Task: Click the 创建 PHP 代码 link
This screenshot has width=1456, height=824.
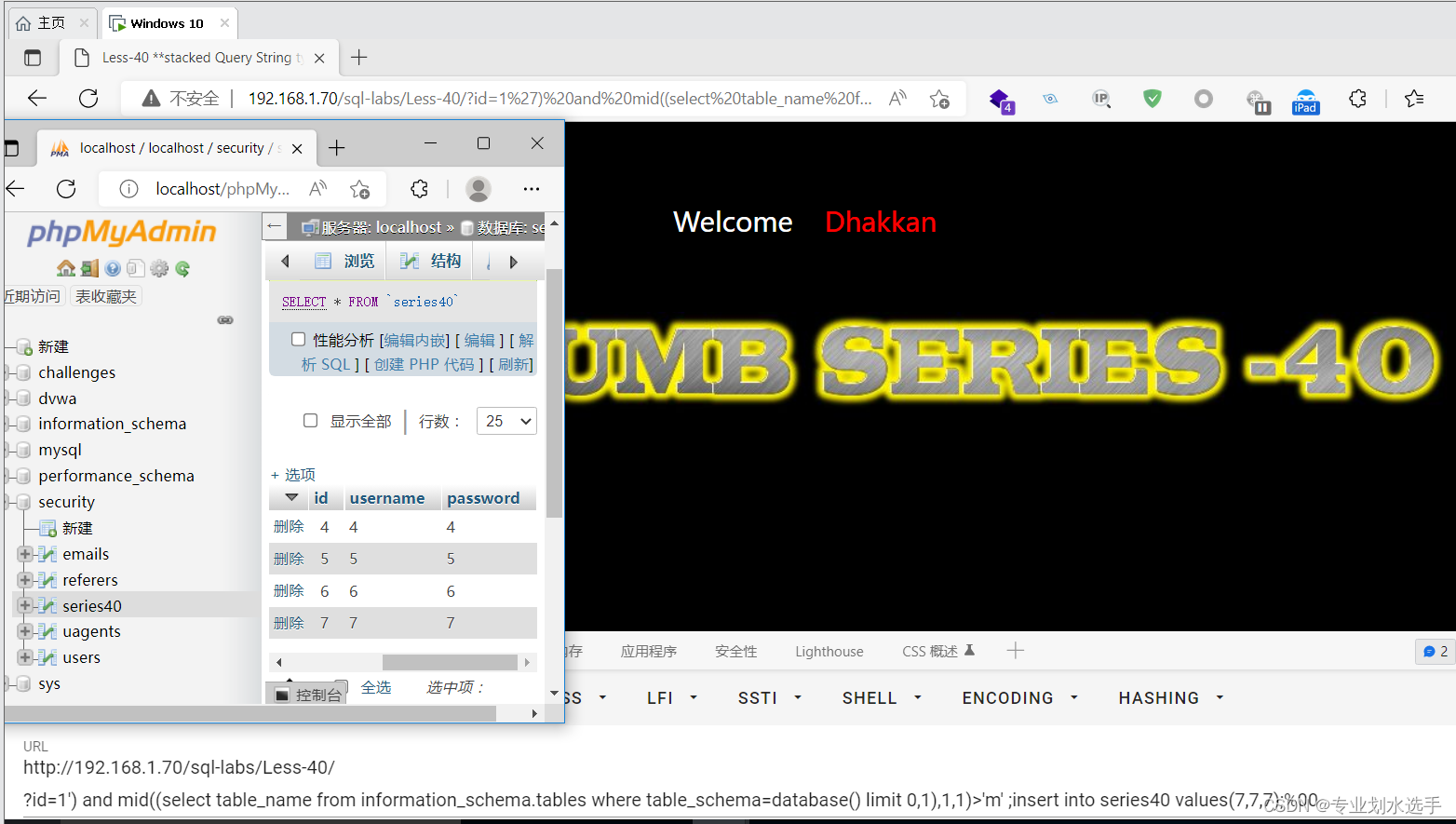Action: pyautogui.click(x=425, y=364)
